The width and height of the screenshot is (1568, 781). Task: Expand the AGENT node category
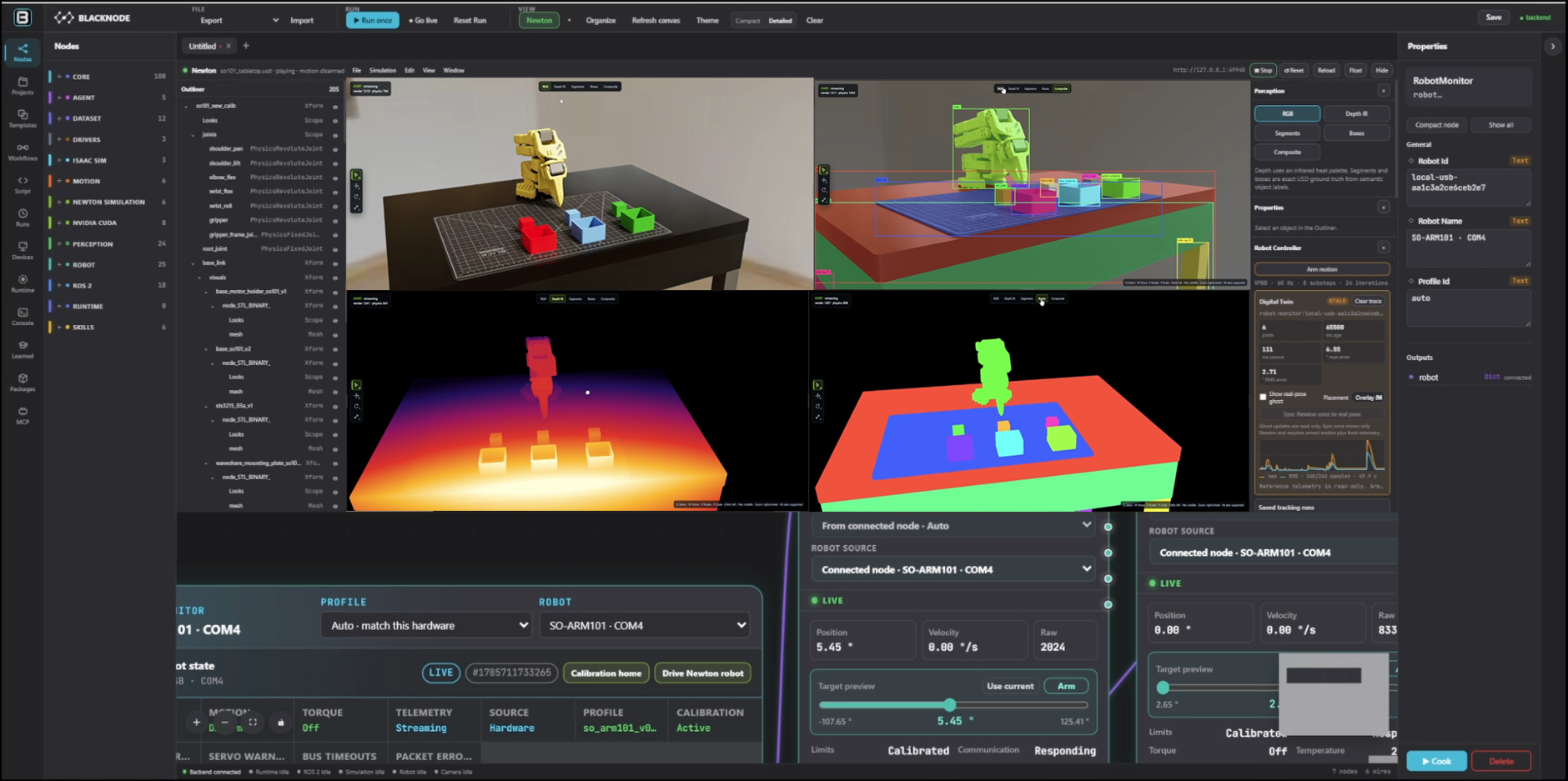[x=59, y=98]
